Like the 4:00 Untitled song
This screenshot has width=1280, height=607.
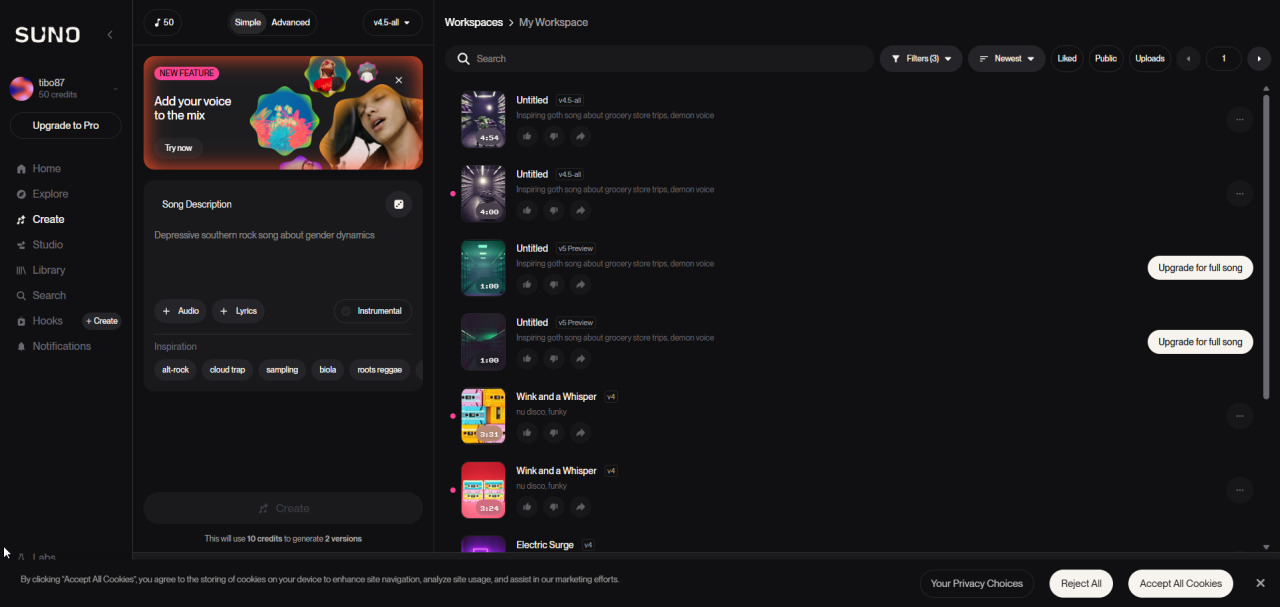point(527,211)
